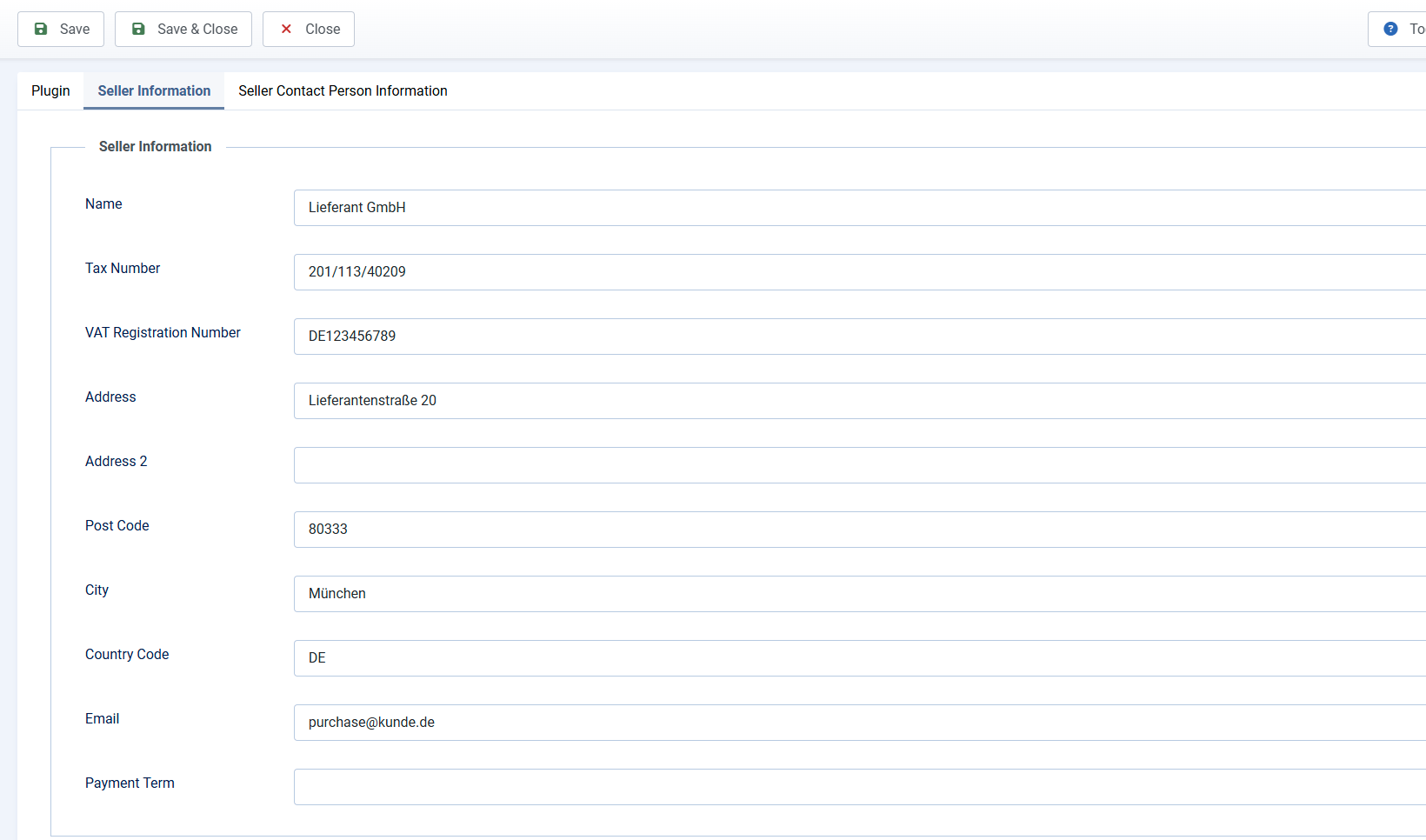
Task: Click the City label
Action: point(97,590)
